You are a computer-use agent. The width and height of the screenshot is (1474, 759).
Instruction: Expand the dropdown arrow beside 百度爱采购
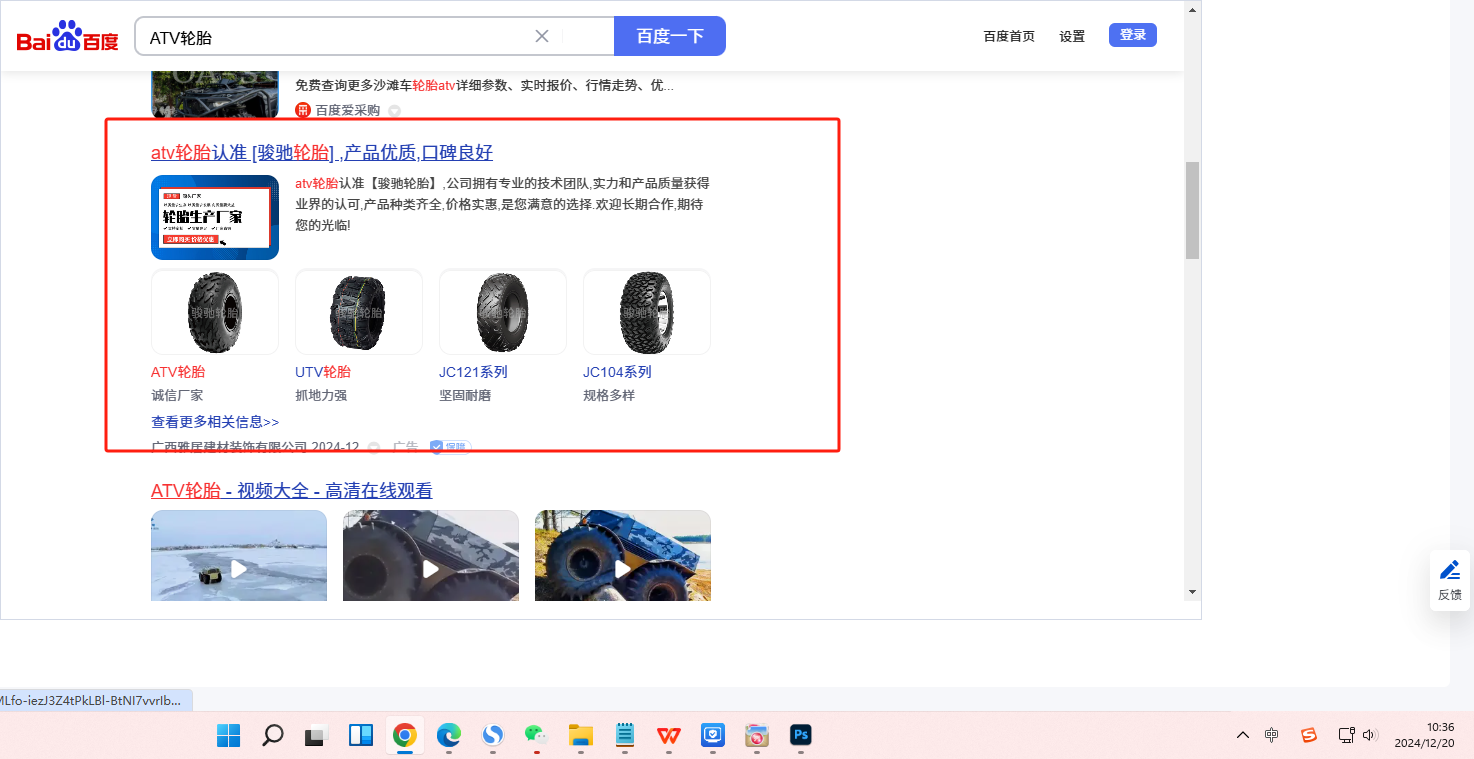[394, 111]
